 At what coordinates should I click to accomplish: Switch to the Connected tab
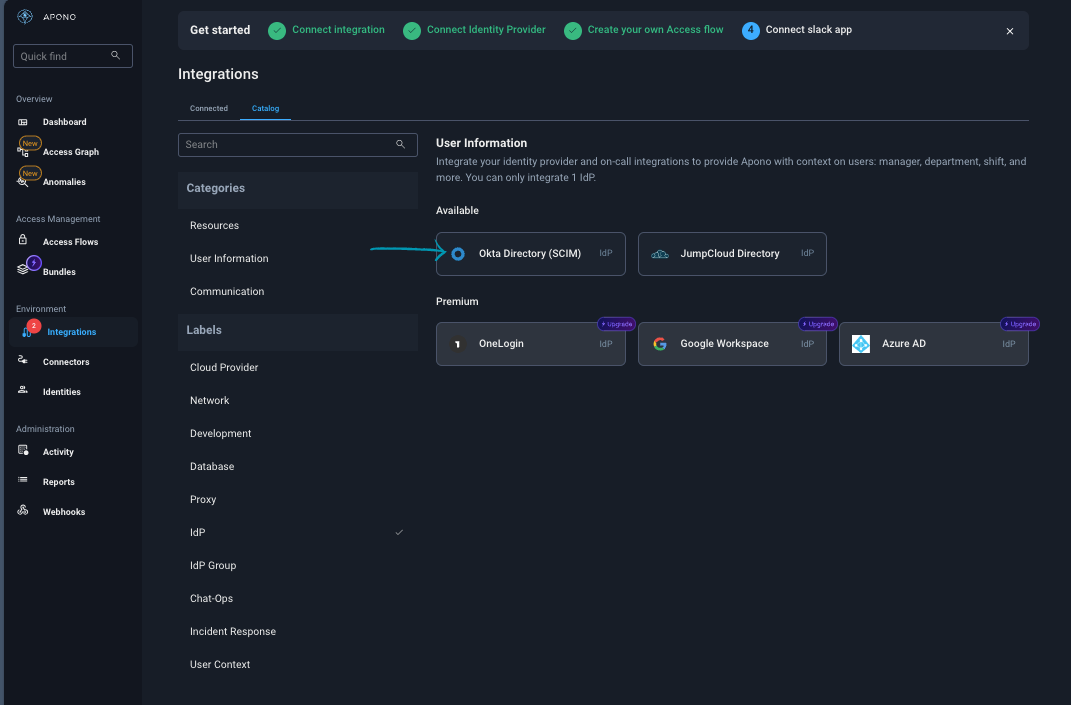pyautogui.click(x=209, y=108)
